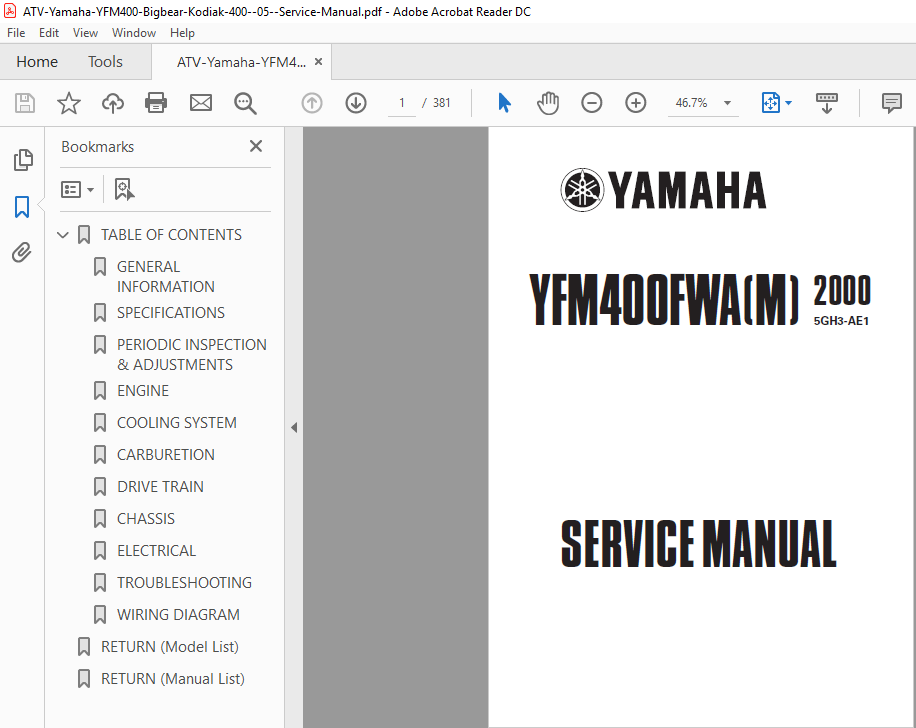Go to next page arrow
The image size is (916, 728).
pyautogui.click(x=356, y=103)
